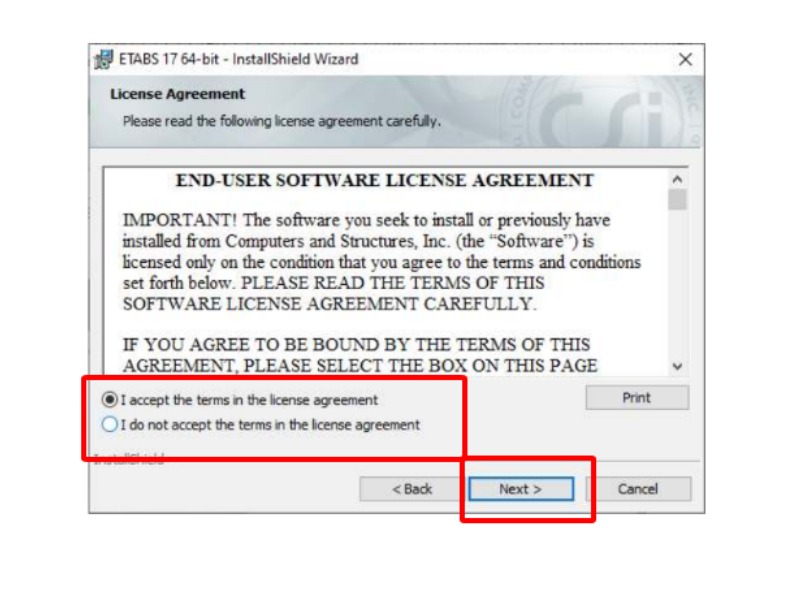The image size is (800, 600).
Task: Click the END-USER SOFTWARE LICENSE AGREEMENT heading
Action: point(385,181)
